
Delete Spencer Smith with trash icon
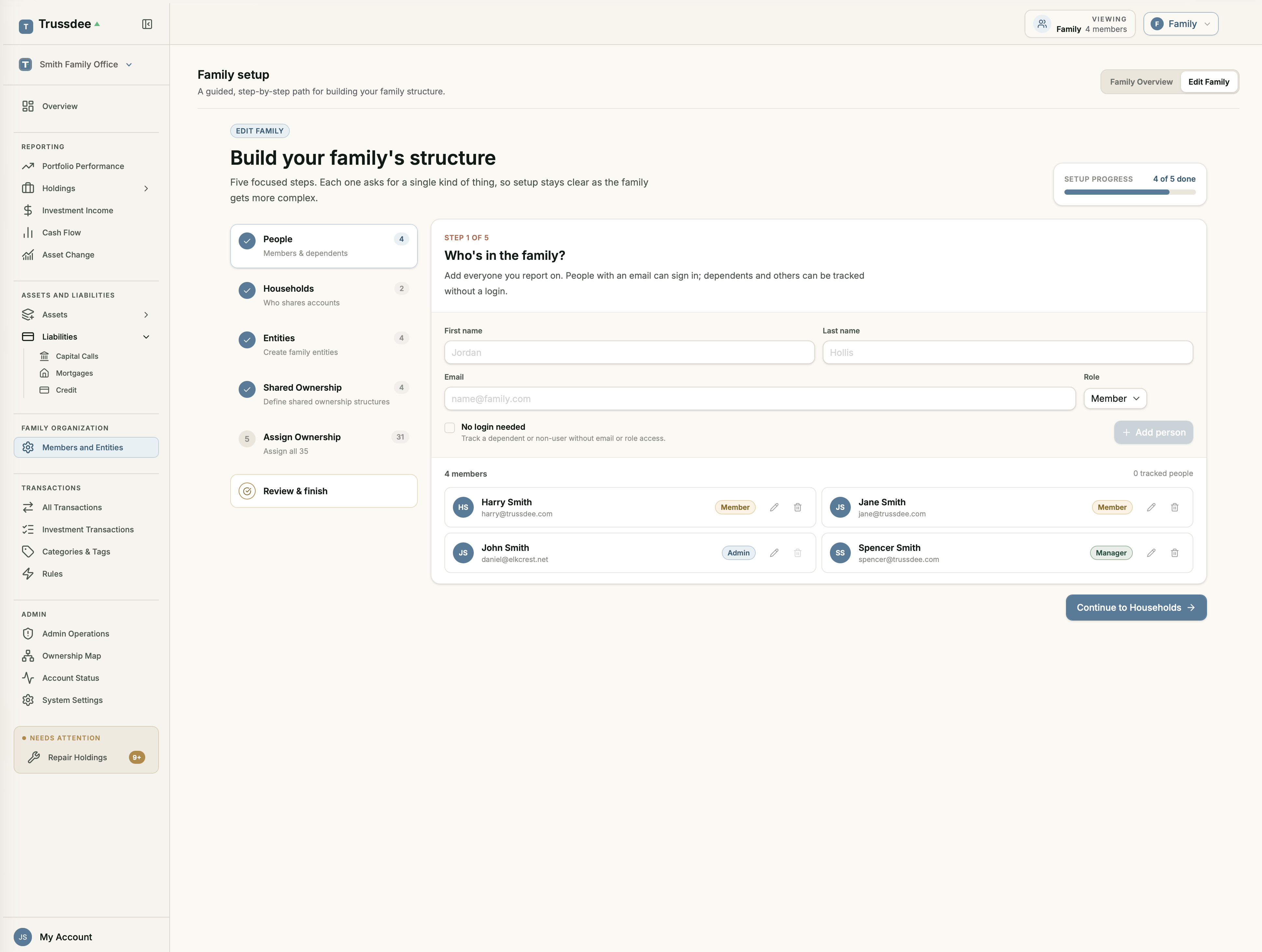tap(1175, 553)
